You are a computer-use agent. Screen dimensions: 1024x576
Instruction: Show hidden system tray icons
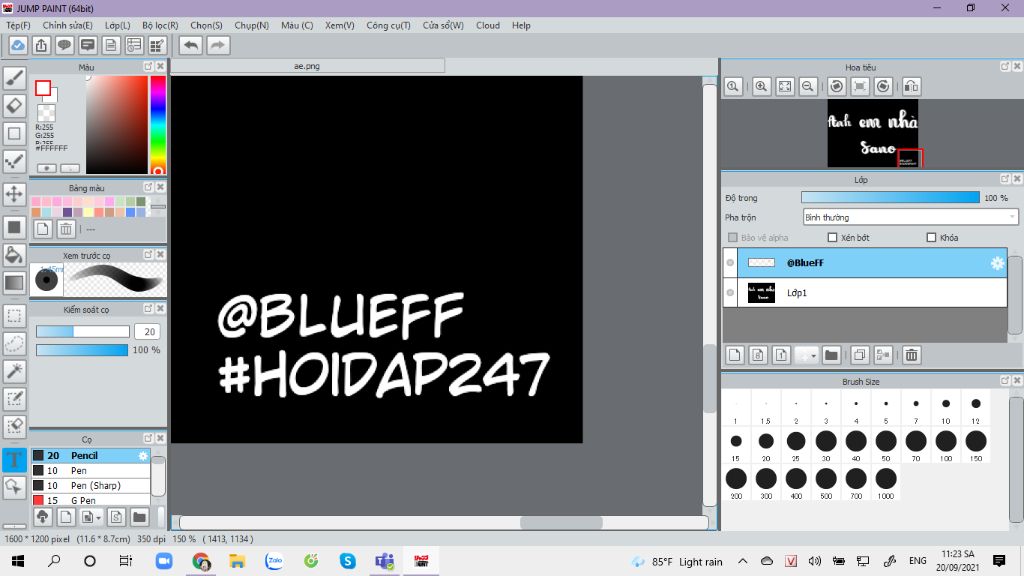pyautogui.click(x=743, y=561)
